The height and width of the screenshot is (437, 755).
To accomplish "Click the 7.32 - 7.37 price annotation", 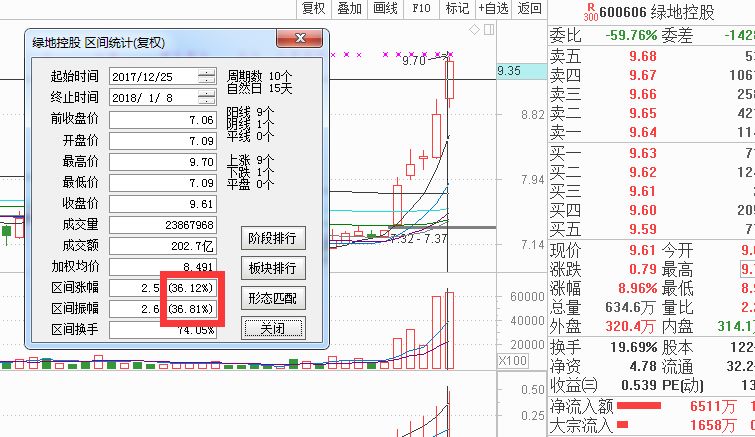I will 418,238.
